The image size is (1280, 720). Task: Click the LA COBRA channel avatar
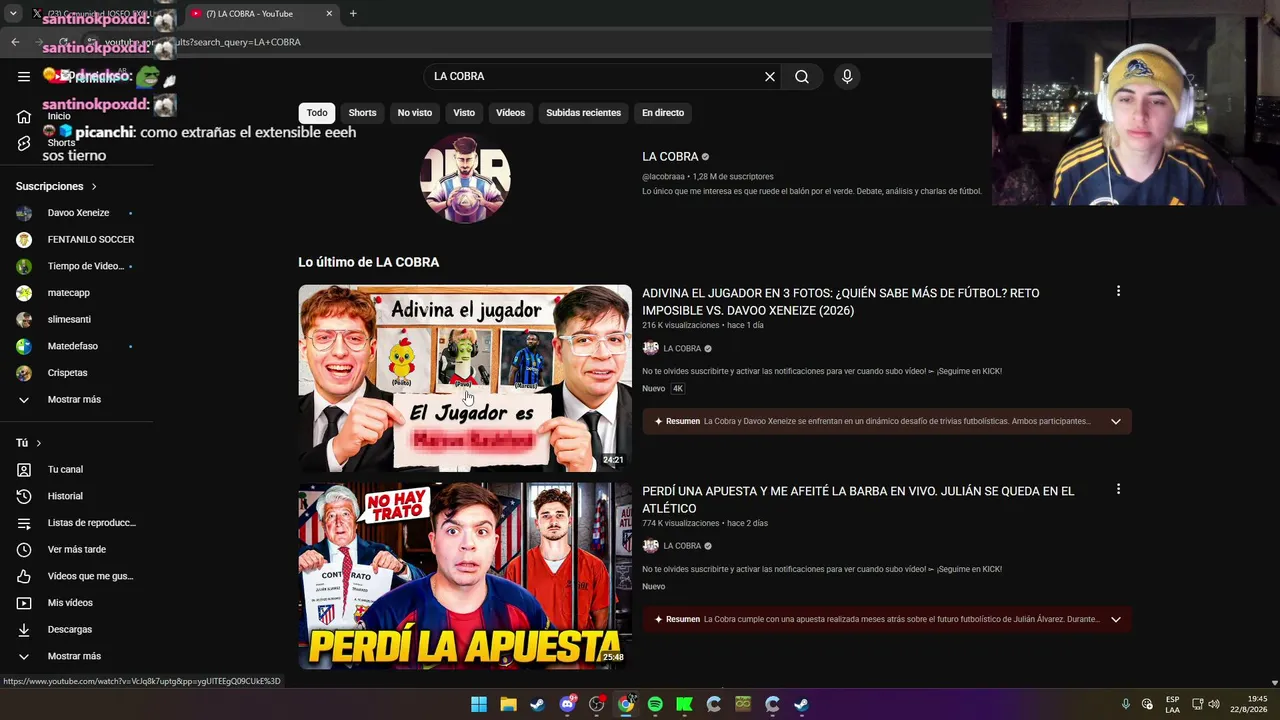[x=465, y=178]
